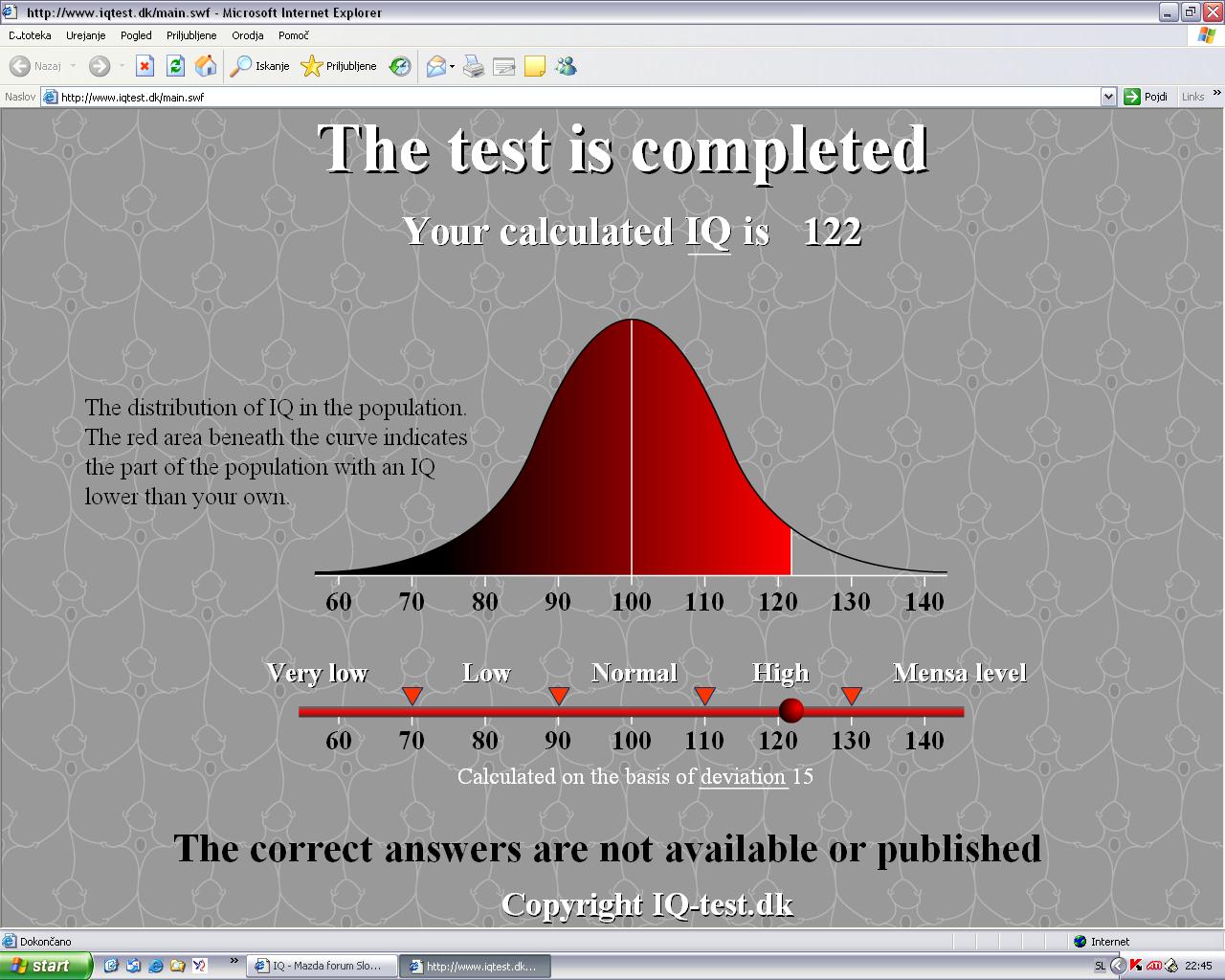Click the Very low label
This screenshot has height=980, width=1225.
click(x=318, y=673)
